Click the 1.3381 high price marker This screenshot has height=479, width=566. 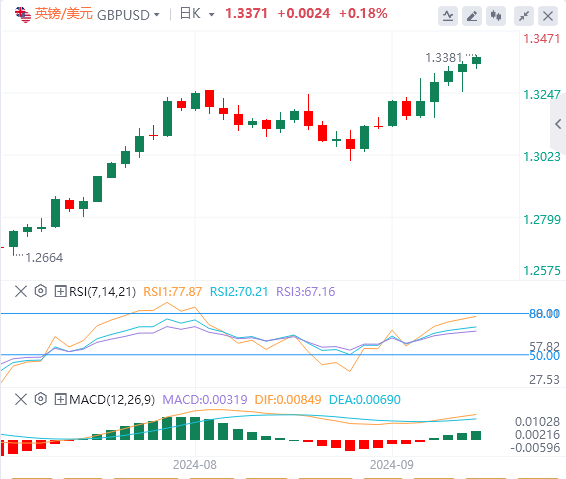pyautogui.click(x=444, y=58)
